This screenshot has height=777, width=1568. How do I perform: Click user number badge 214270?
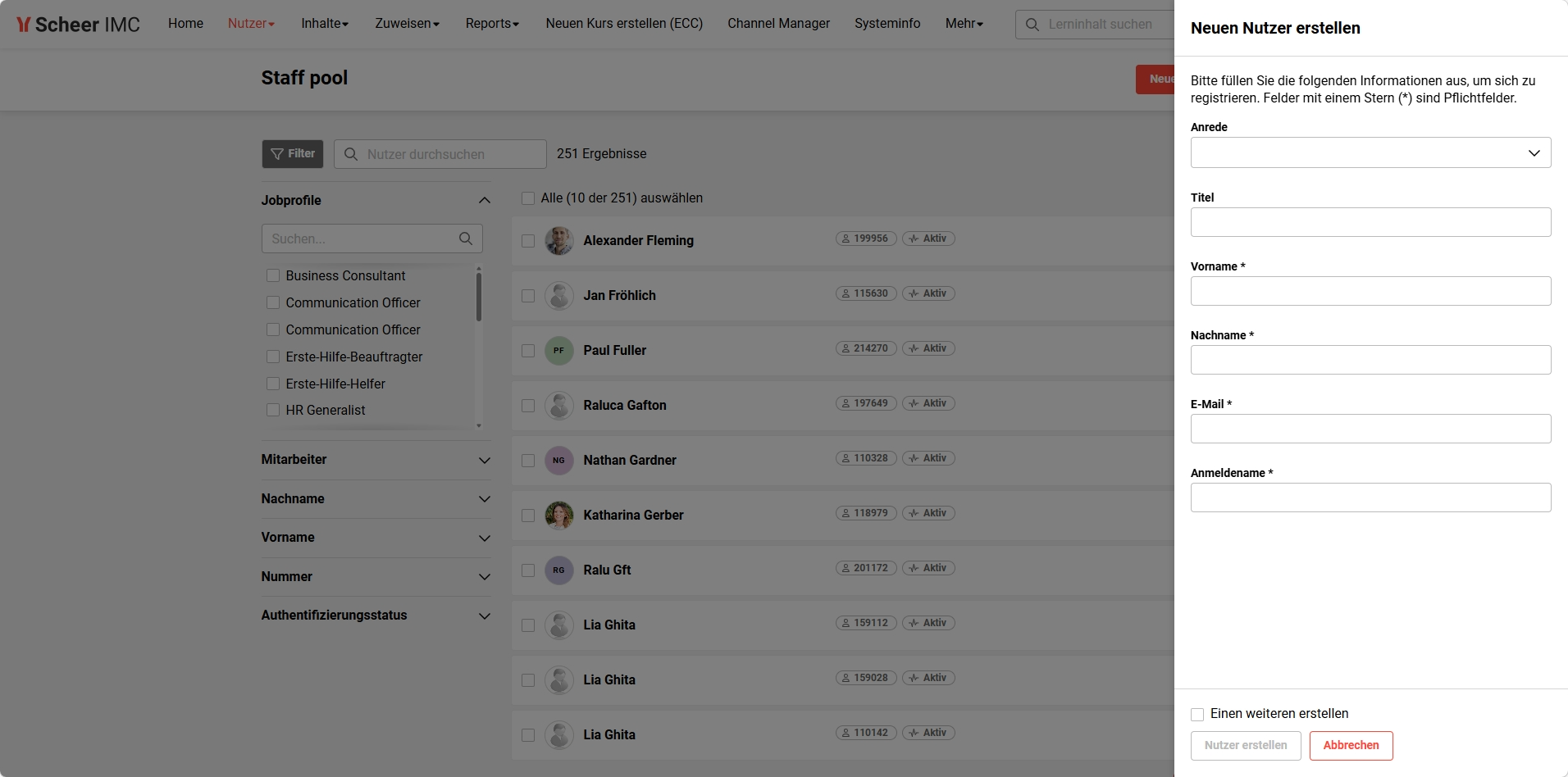(x=866, y=348)
